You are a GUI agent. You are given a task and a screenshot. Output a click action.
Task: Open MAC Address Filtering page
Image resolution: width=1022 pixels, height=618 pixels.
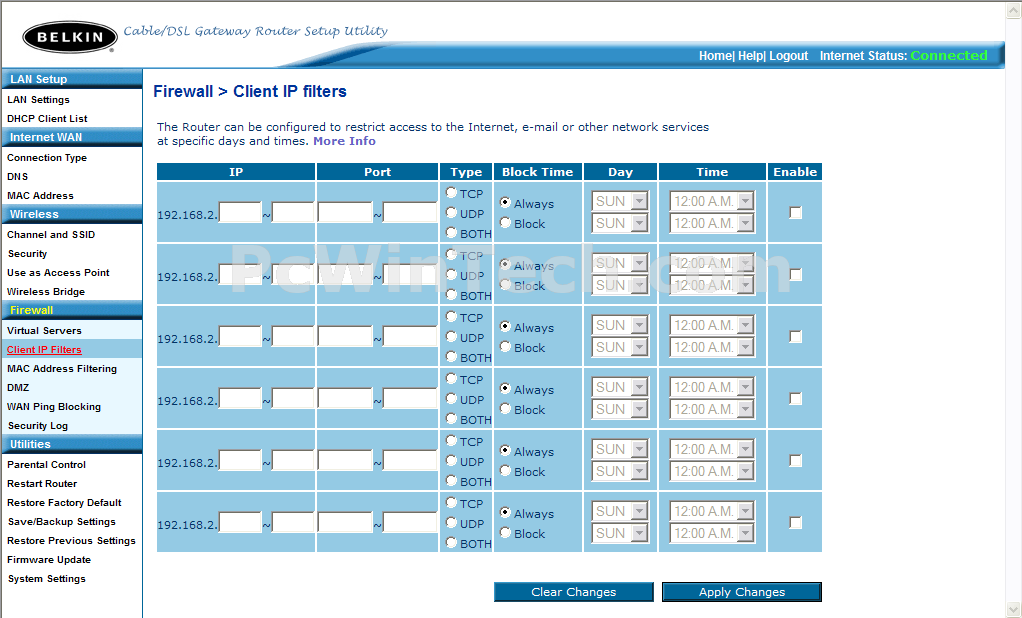62,368
